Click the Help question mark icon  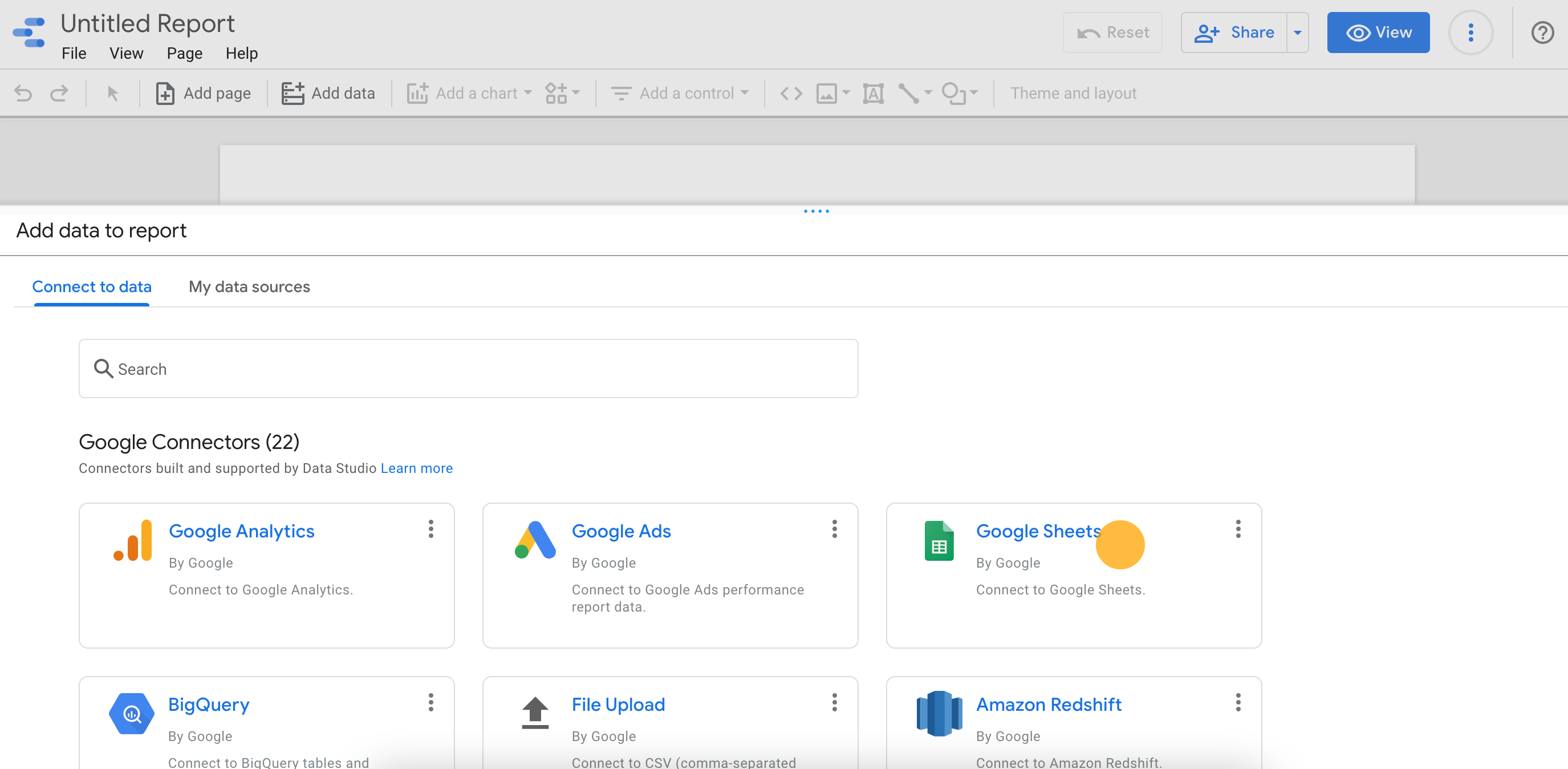tap(1542, 33)
